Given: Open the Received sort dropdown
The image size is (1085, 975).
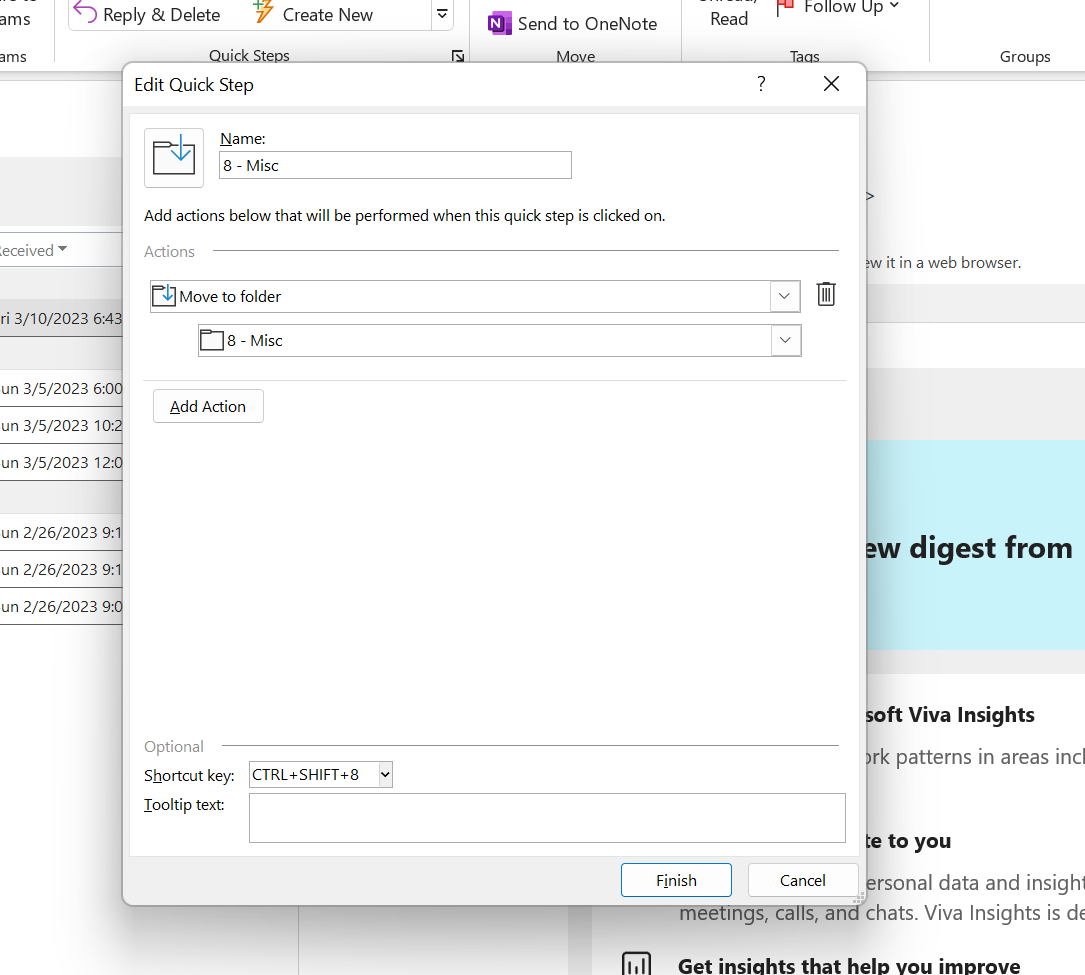Looking at the screenshot, I should [x=62, y=249].
